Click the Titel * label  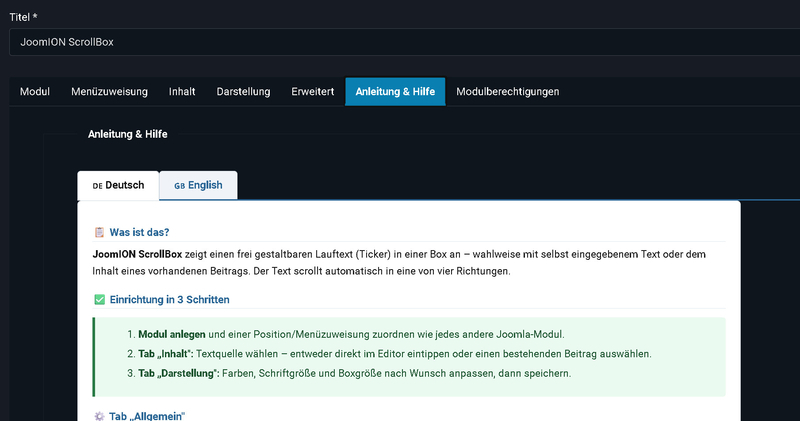click(23, 17)
